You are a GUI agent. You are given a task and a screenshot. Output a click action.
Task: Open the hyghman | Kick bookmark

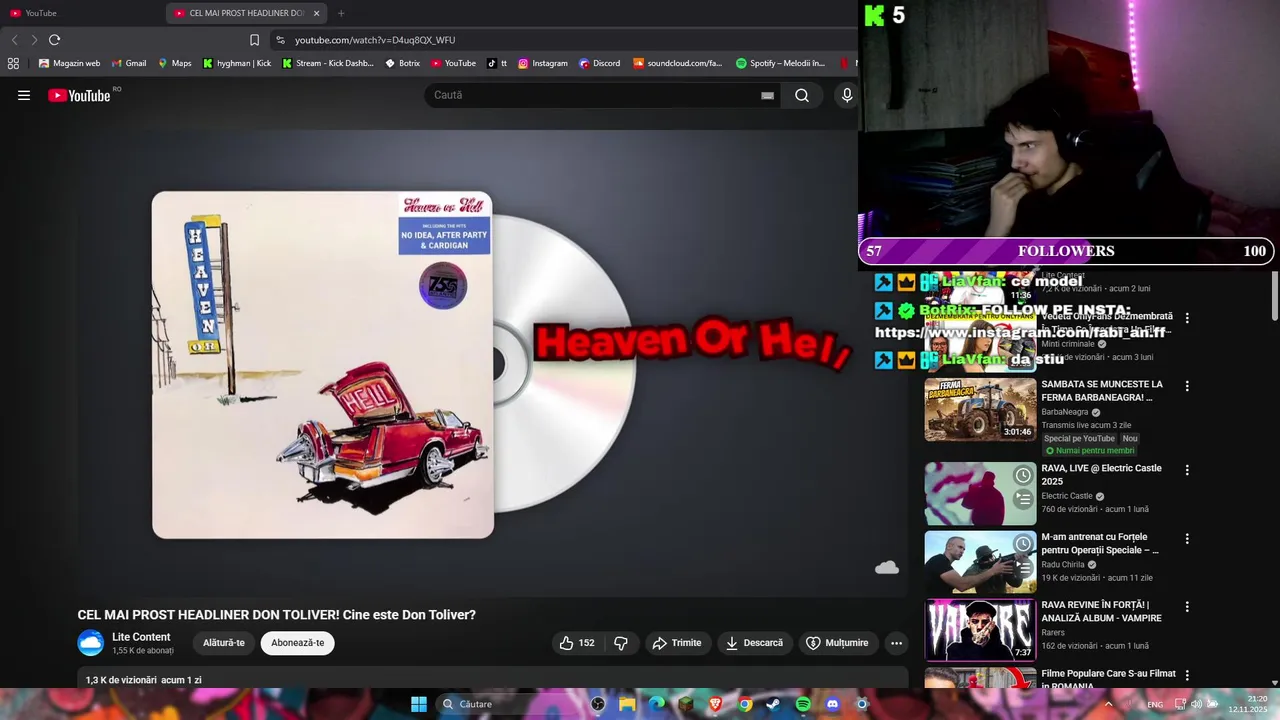pyautogui.click(x=236, y=63)
